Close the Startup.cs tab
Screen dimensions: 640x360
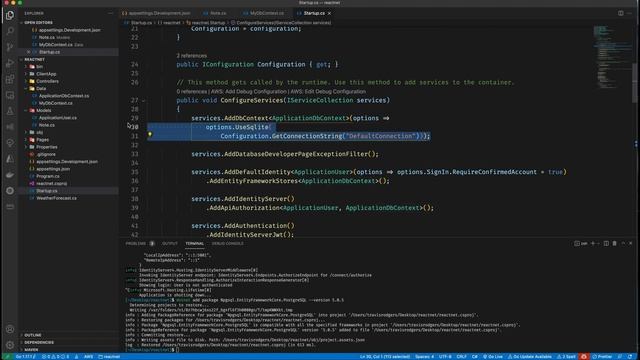[329, 13]
